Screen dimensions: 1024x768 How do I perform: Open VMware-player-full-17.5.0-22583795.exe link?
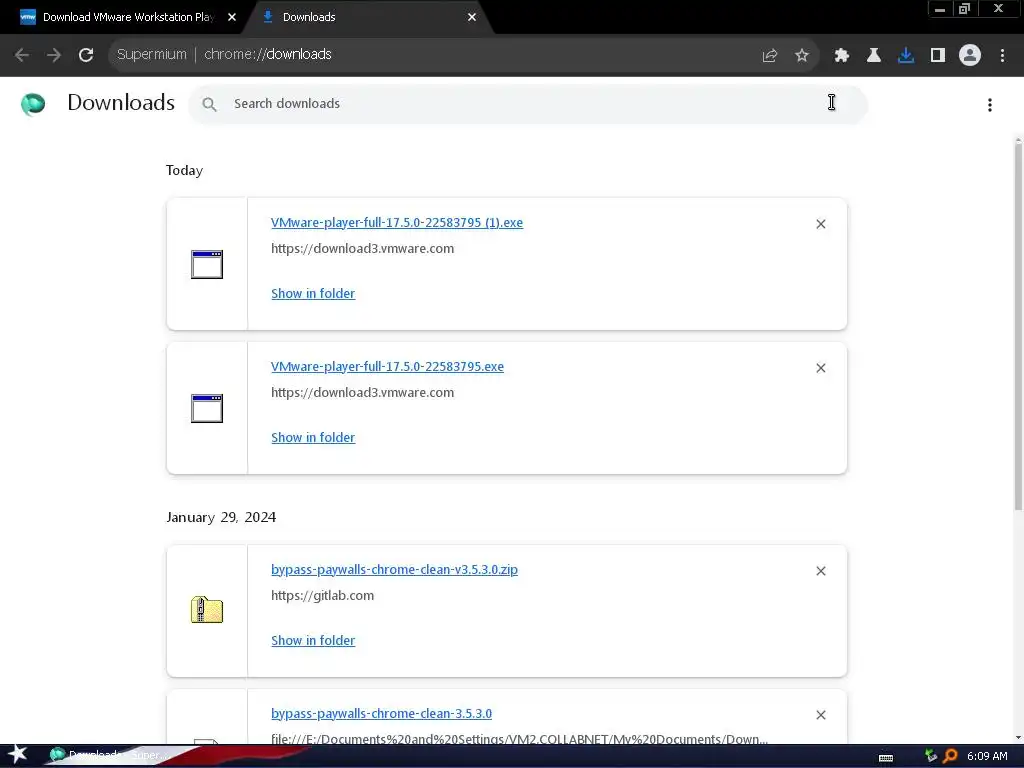tap(387, 367)
